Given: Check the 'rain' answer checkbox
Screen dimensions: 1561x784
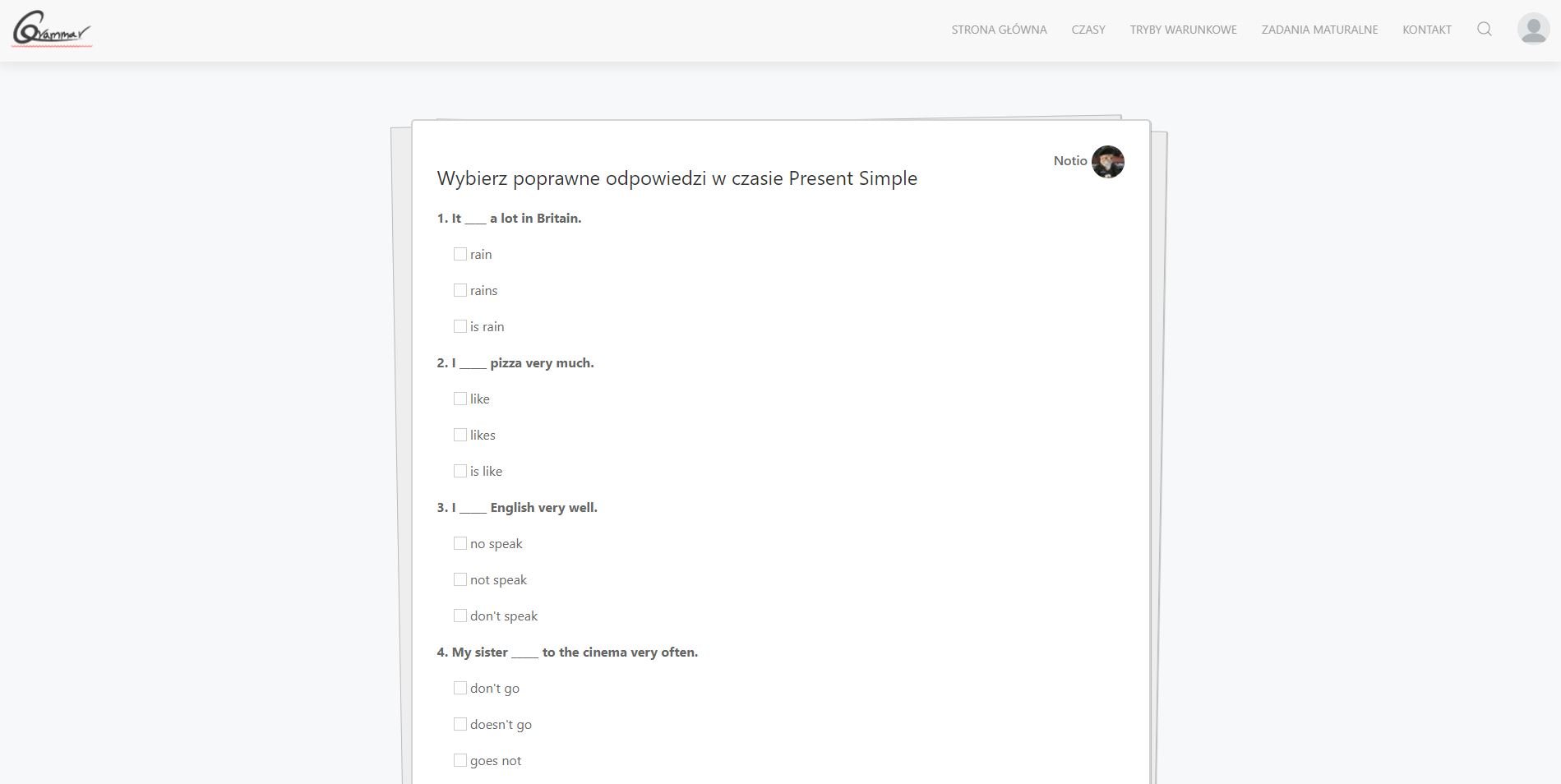Looking at the screenshot, I should (x=460, y=255).
